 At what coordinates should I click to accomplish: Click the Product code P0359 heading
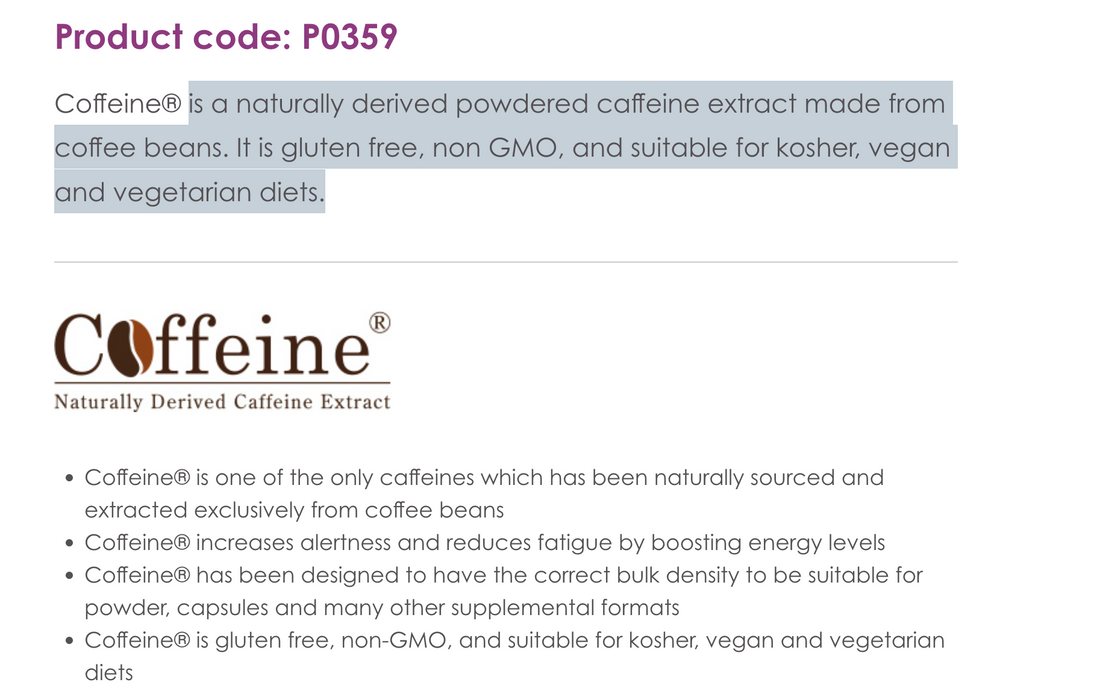[x=226, y=36]
